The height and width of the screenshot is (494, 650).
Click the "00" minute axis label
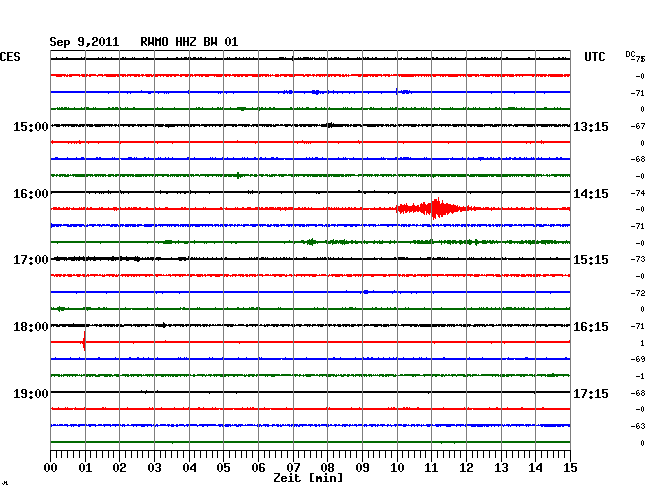point(51,467)
